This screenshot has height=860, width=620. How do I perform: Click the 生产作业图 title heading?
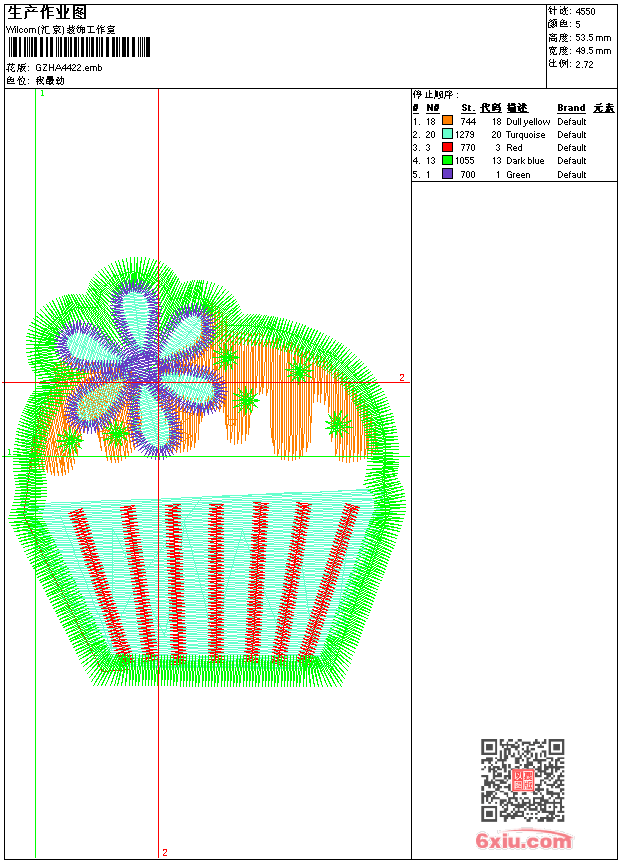click(x=47, y=12)
